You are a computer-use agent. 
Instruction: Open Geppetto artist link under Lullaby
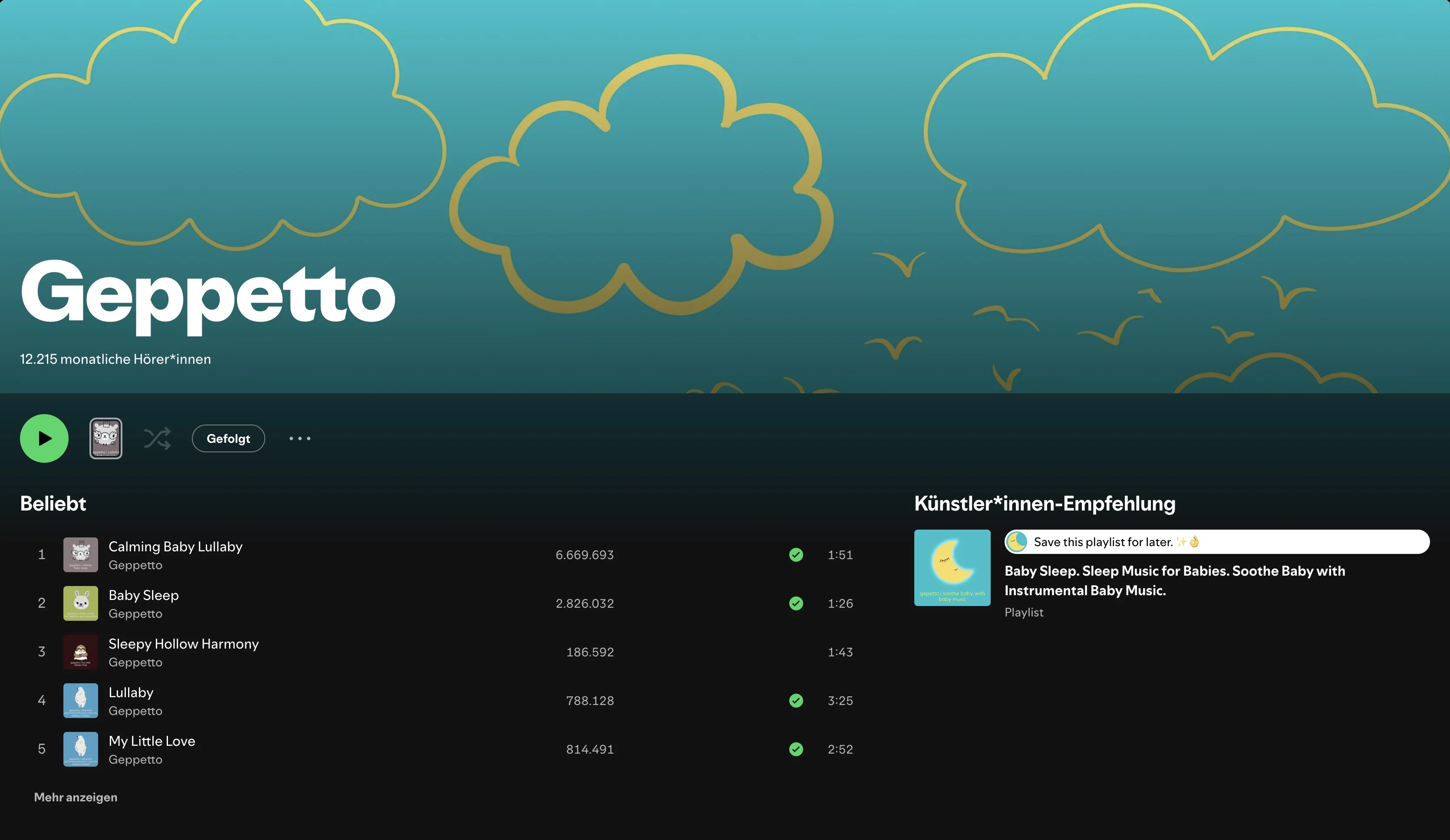click(x=136, y=711)
